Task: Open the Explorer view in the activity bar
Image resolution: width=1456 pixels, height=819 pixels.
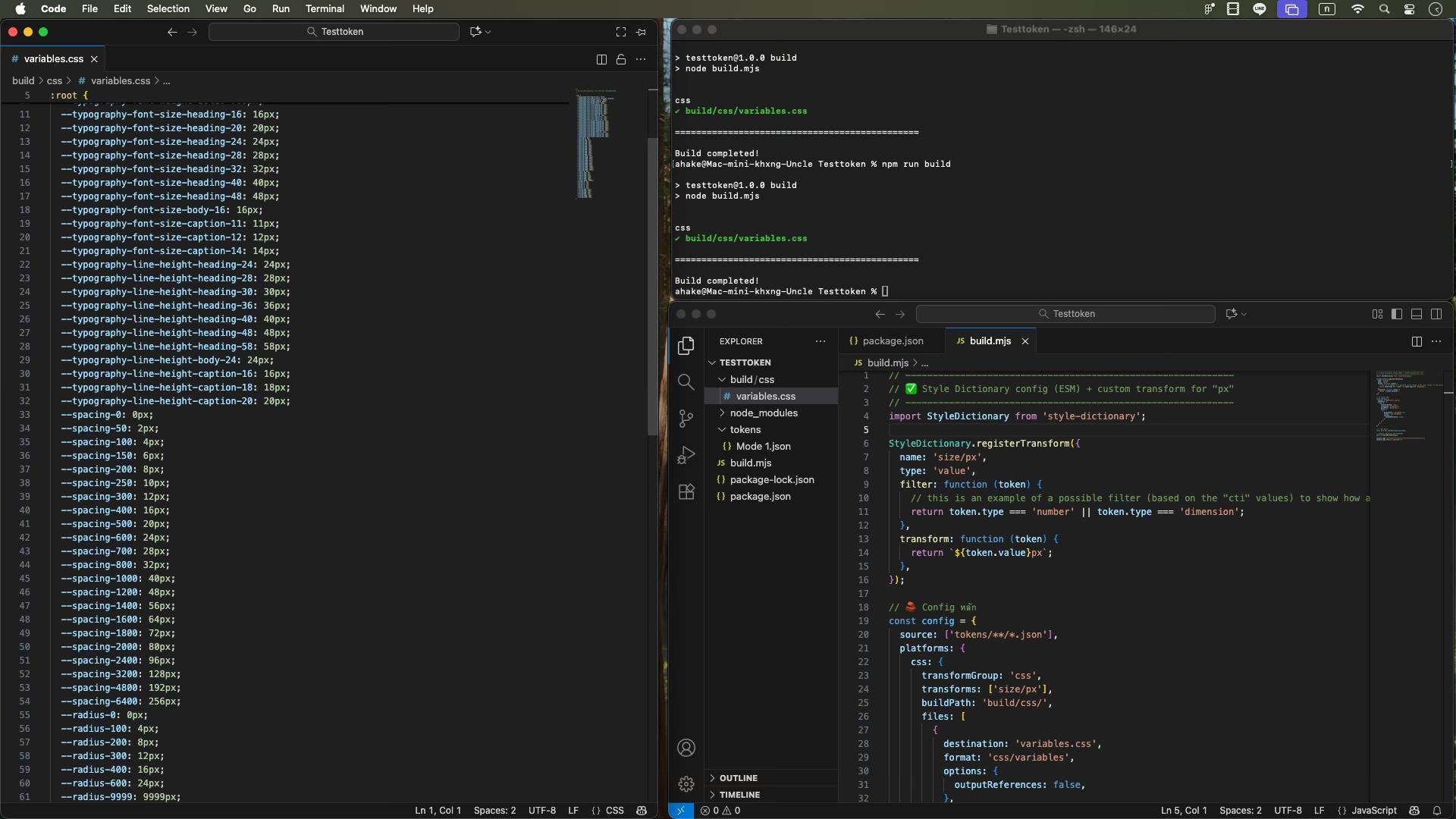Action: point(686,346)
